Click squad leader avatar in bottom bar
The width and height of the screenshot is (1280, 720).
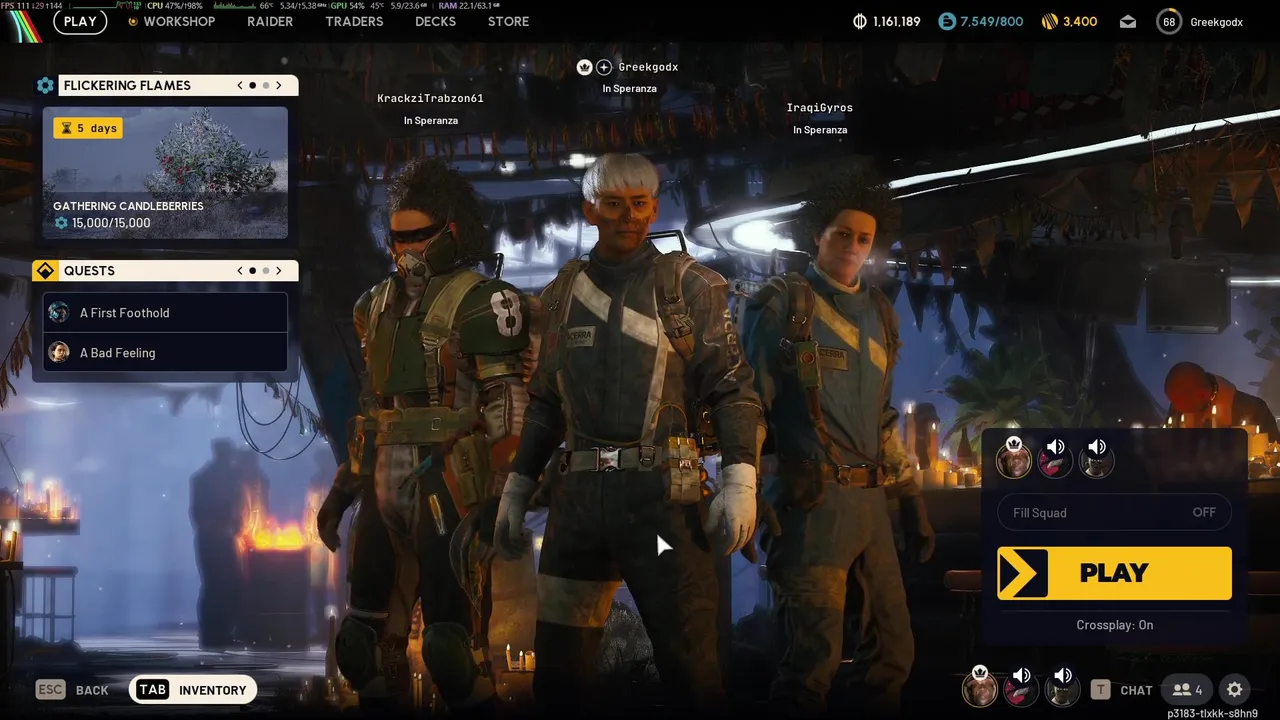point(980,687)
